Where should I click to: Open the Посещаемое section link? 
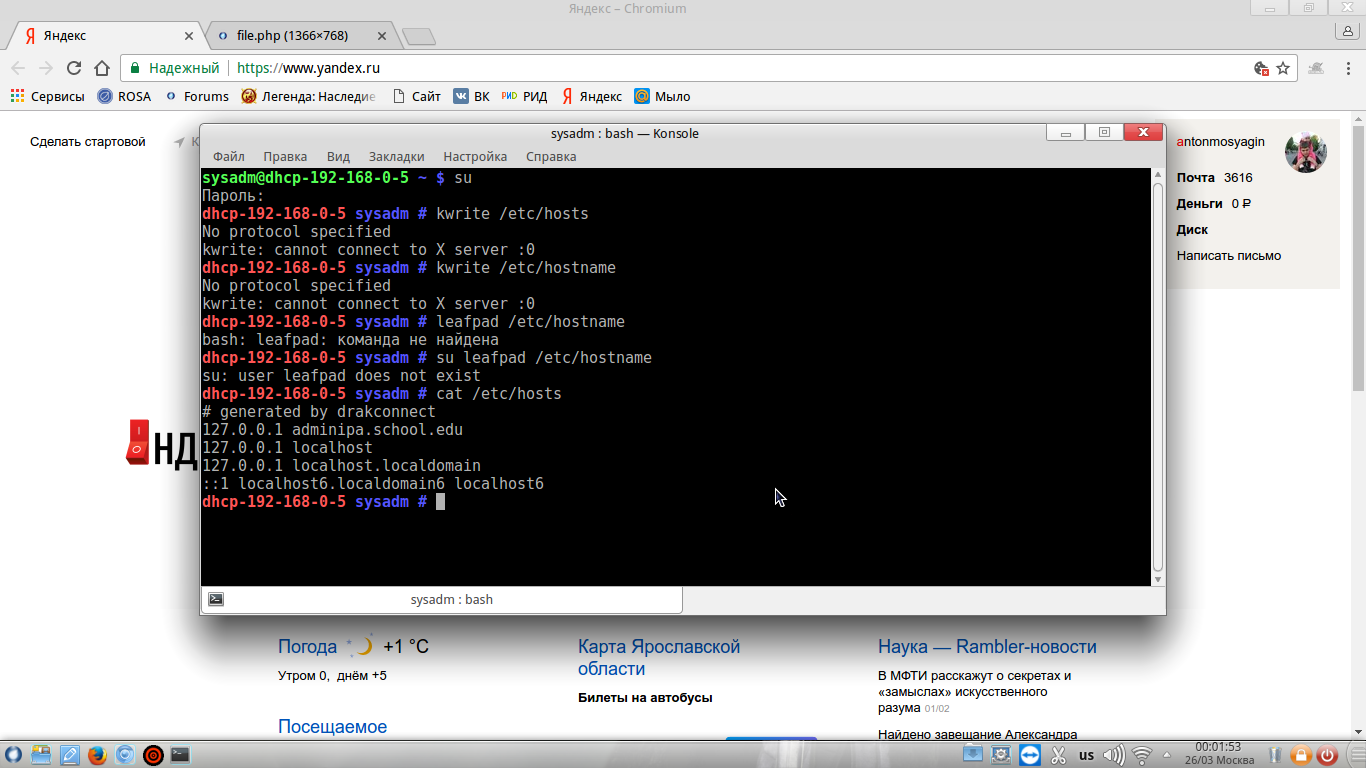point(332,727)
